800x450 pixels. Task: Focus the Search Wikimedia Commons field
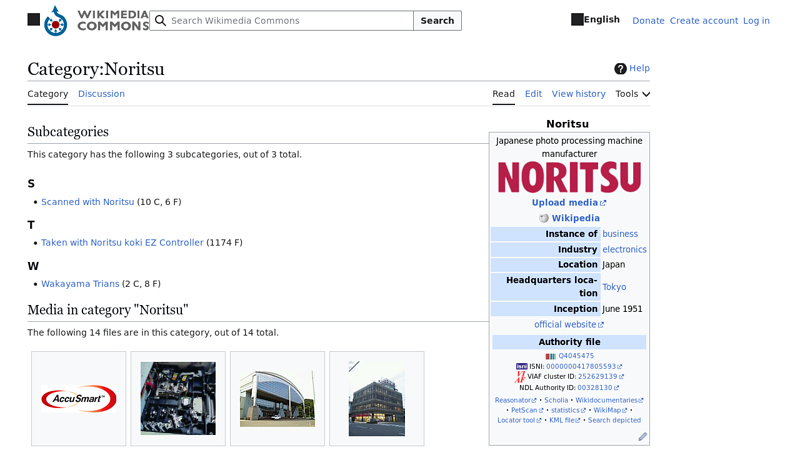[x=282, y=20]
